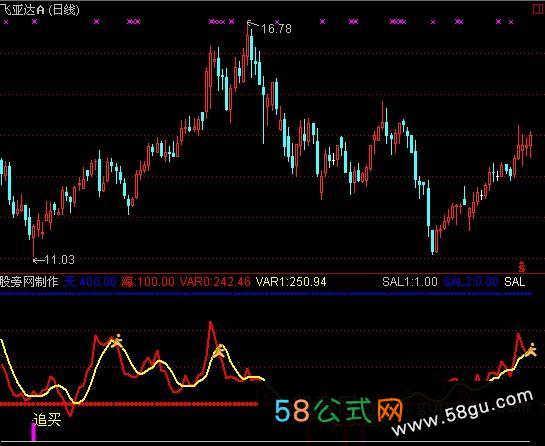Click the SAL1:1.00 legend entry
This screenshot has width=545, height=446.
coord(410,282)
